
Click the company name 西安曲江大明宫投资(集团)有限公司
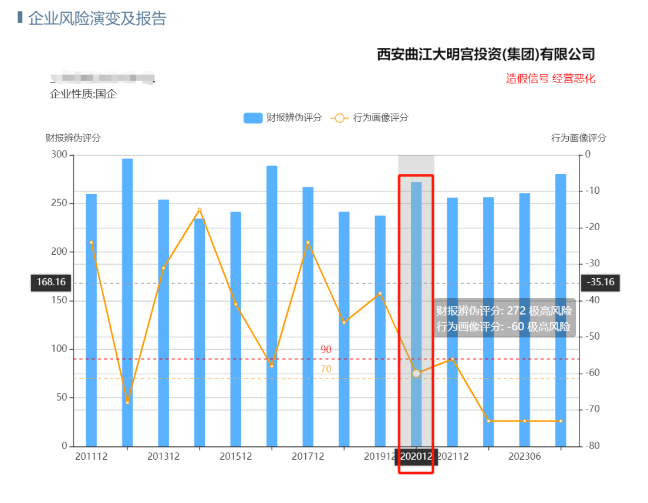pos(486,54)
